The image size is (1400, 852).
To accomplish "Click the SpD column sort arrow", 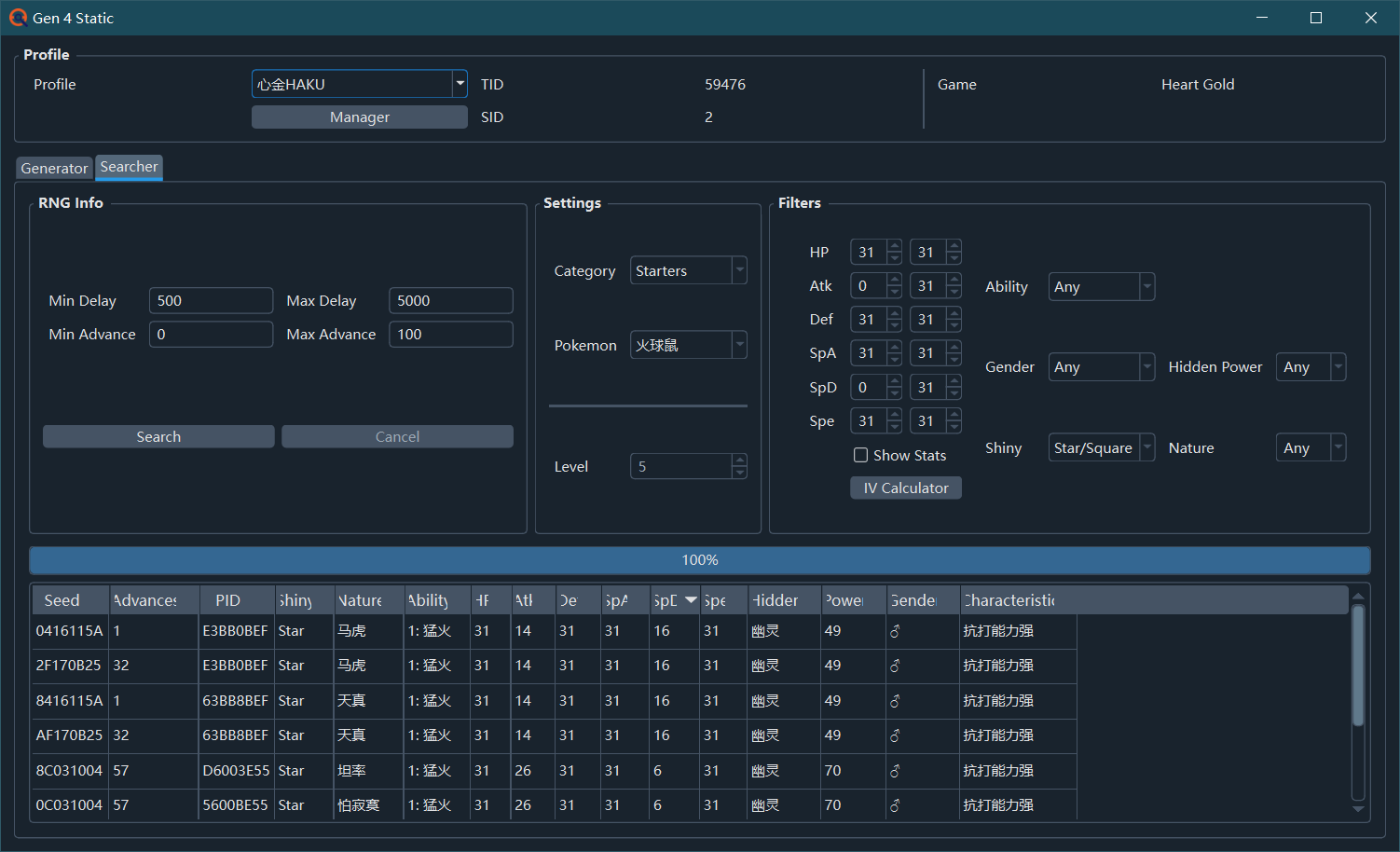I will 691,600.
